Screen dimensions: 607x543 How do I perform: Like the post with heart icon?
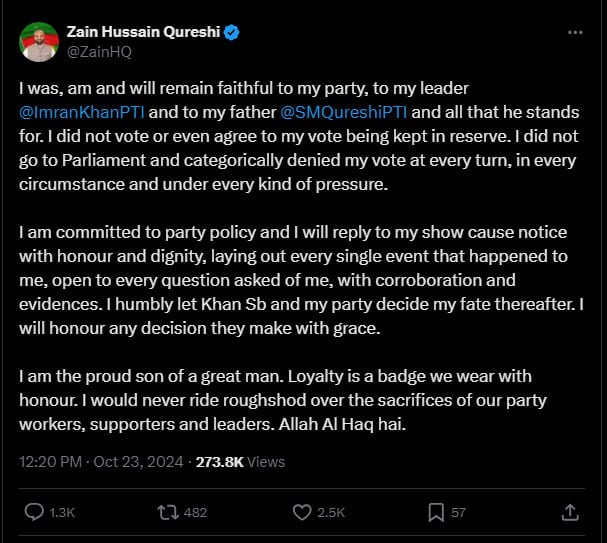pyautogui.click(x=302, y=512)
